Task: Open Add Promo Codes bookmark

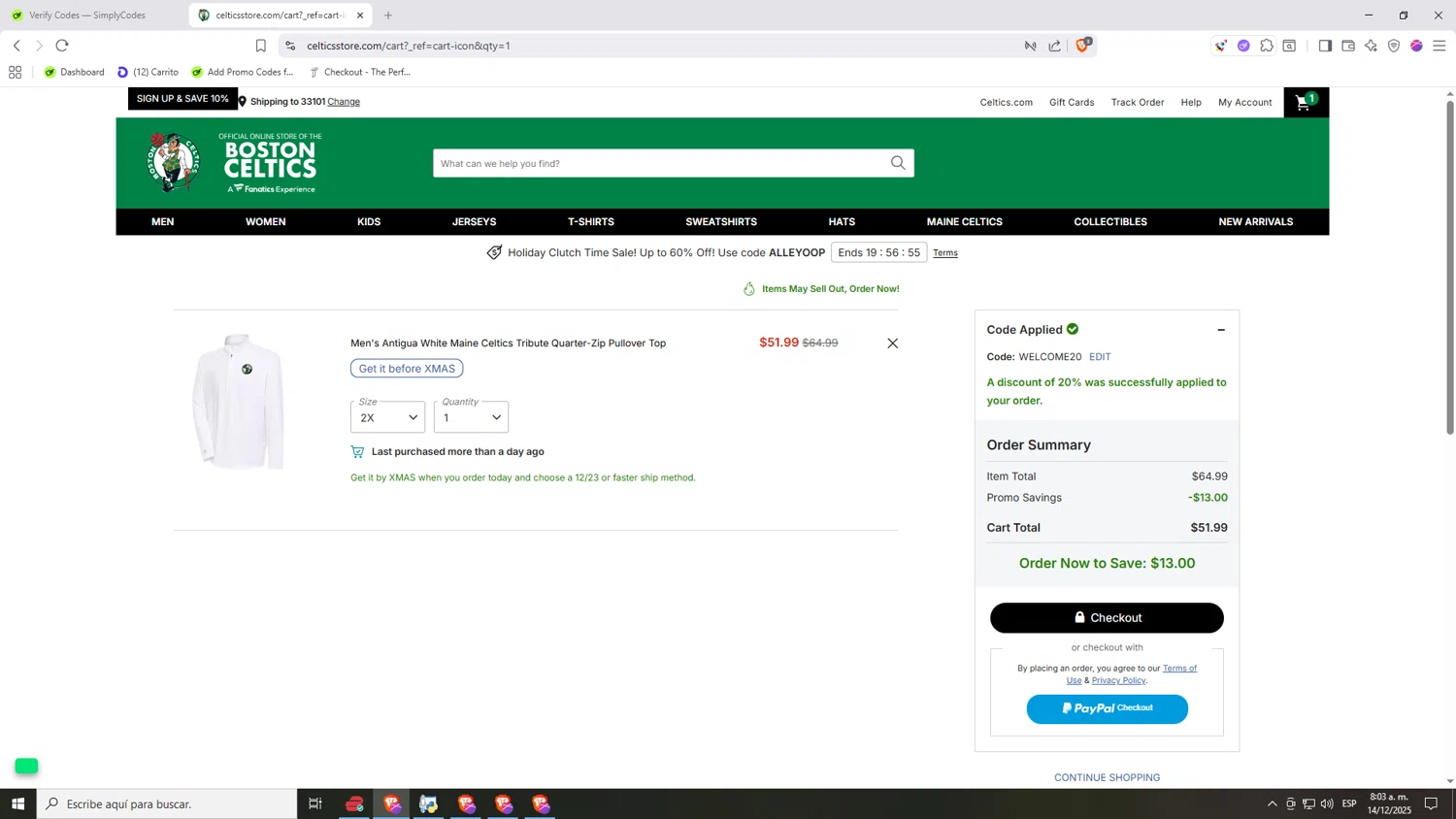Action: pos(242,72)
